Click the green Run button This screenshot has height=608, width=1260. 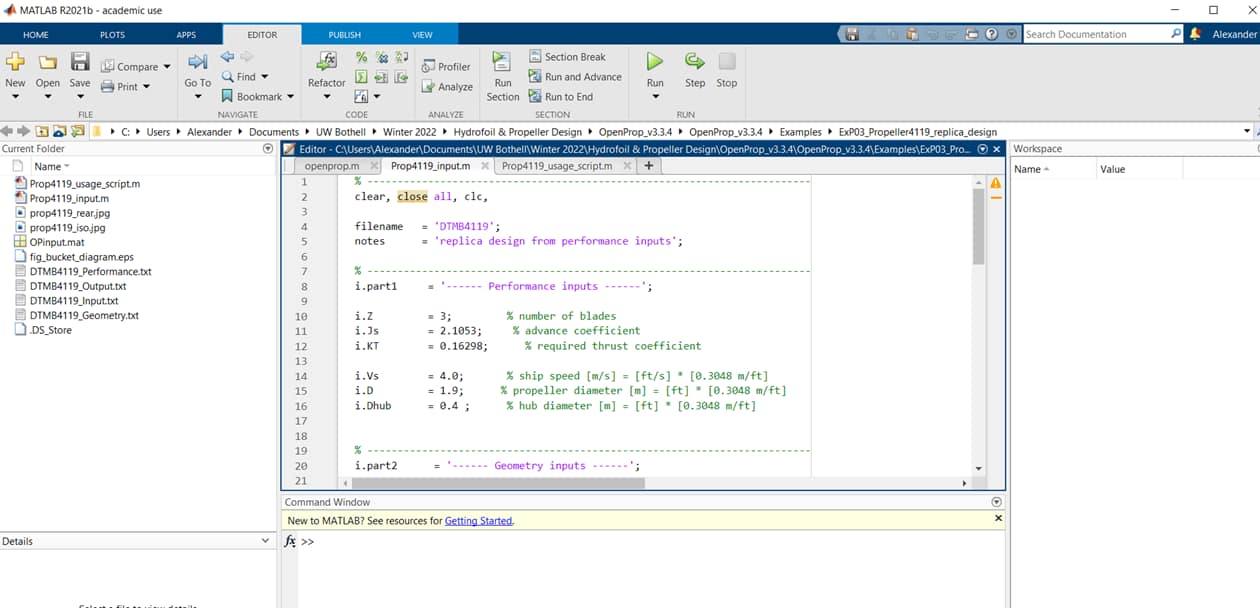click(654, 63)
